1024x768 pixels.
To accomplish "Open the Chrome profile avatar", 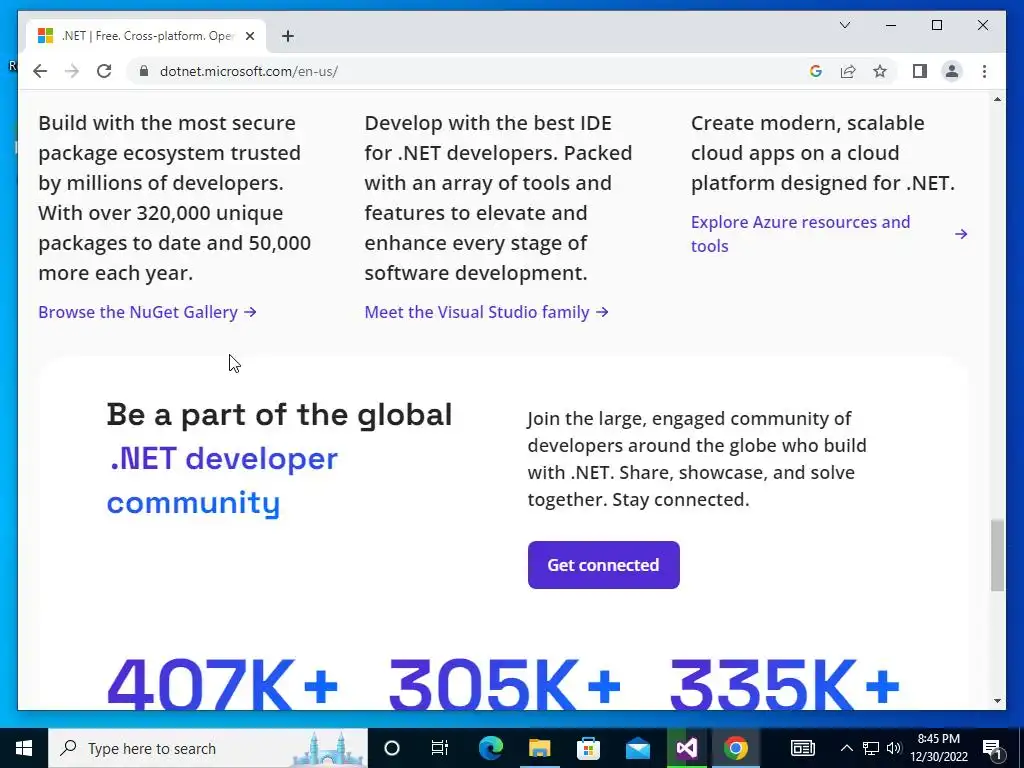I will click(x=952, y=71).
